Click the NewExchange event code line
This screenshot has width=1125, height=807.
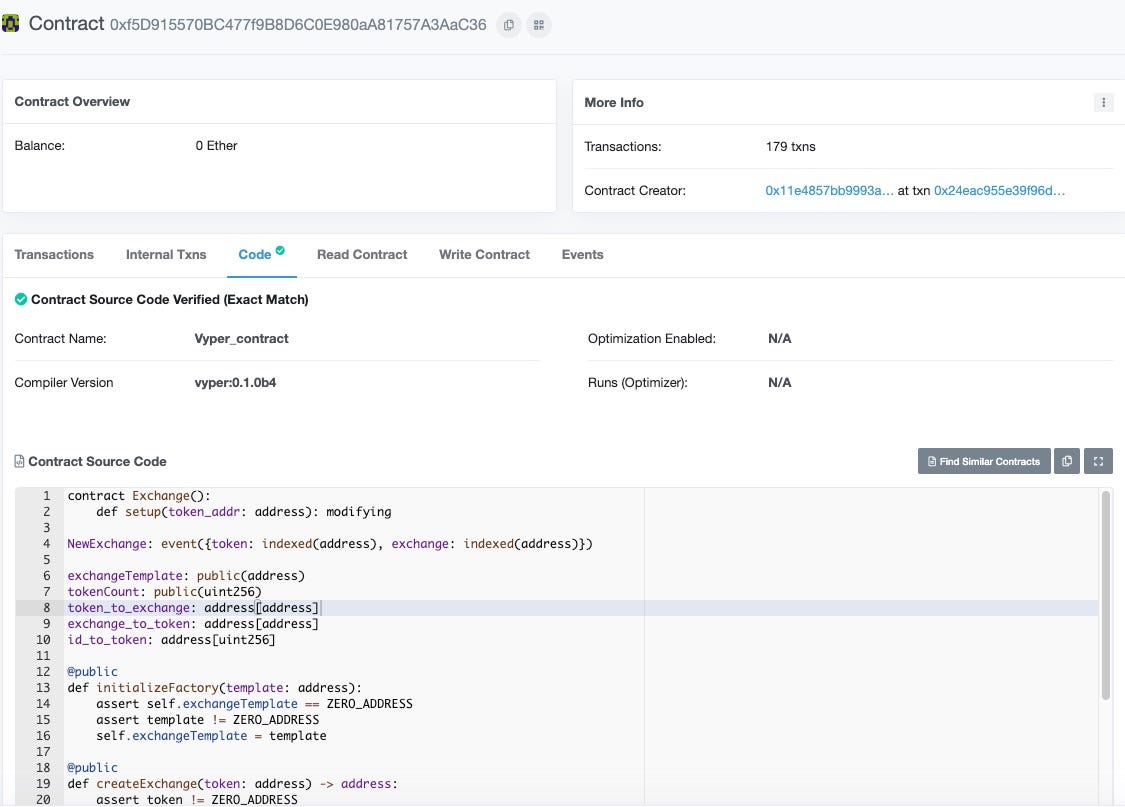coord(330,544)
